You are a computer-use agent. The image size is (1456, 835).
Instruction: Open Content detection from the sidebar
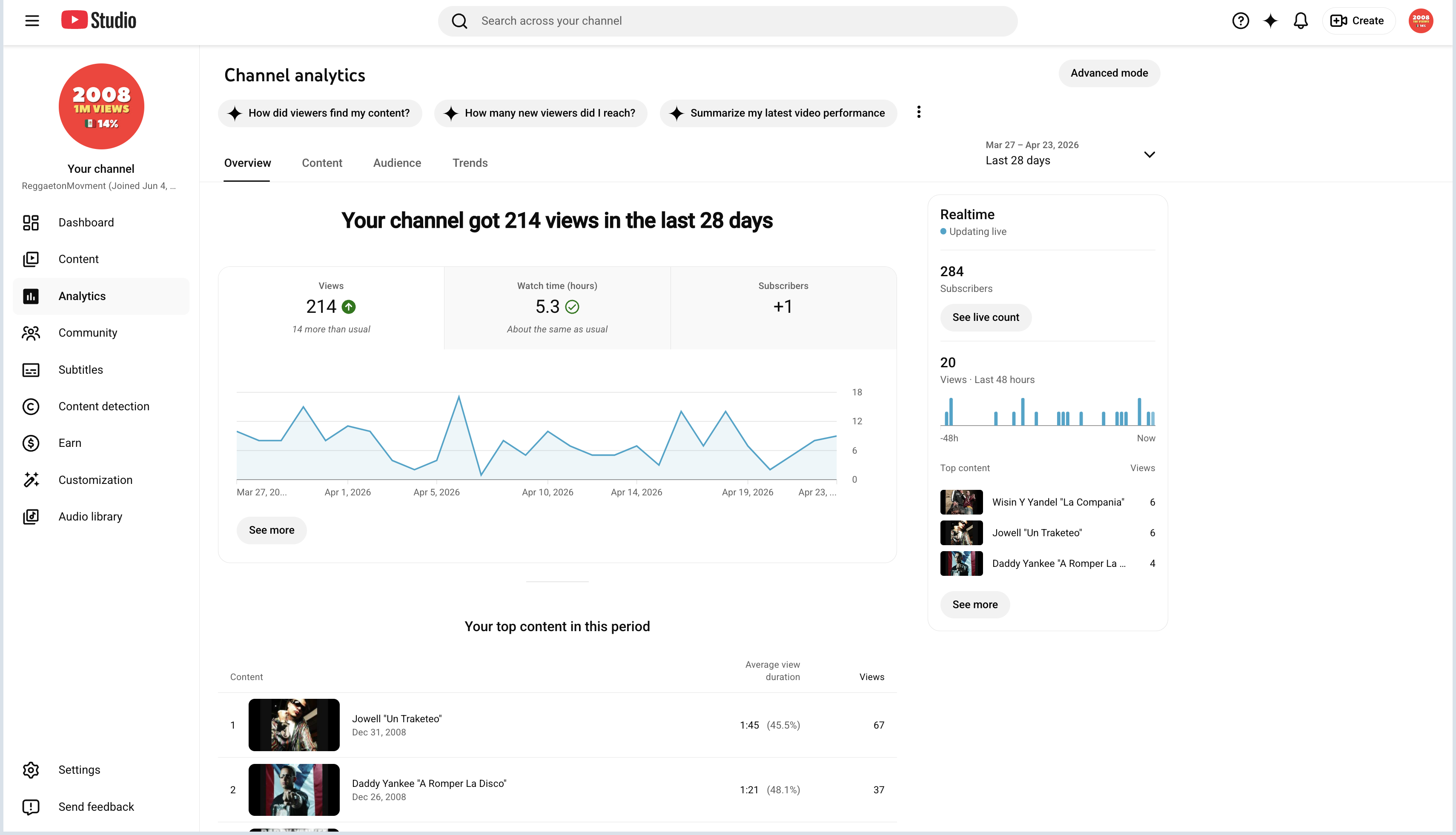pyautogui.click(x=101, y=406)
